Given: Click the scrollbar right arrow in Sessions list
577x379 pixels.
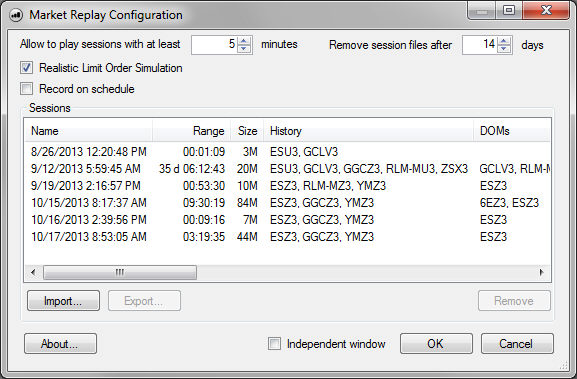Looking at the screenshot, I should pyautogui.click(x=542, y=273).
